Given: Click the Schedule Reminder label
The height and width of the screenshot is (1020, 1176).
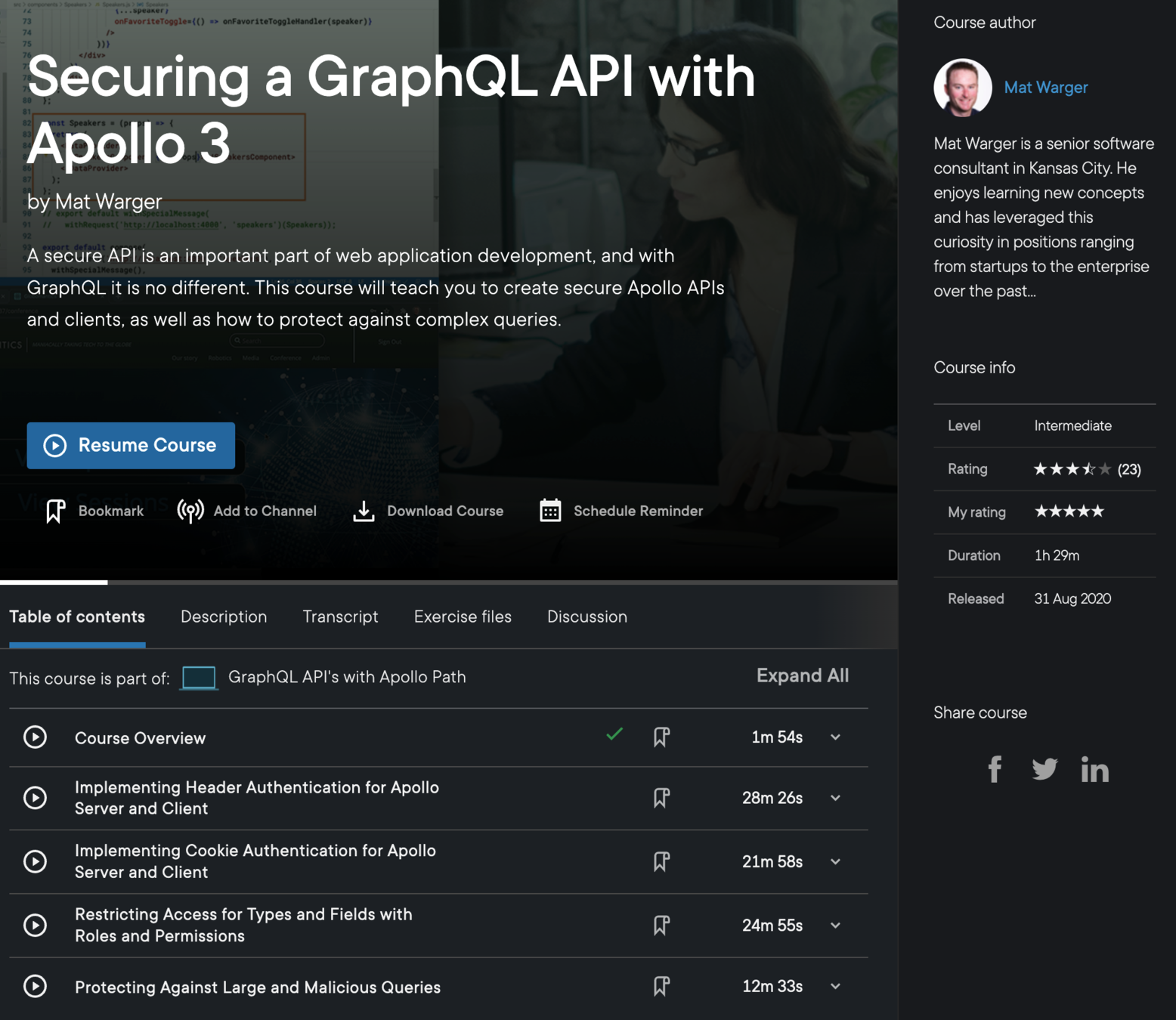Looking at the screenshot, I should click(639, 511).
